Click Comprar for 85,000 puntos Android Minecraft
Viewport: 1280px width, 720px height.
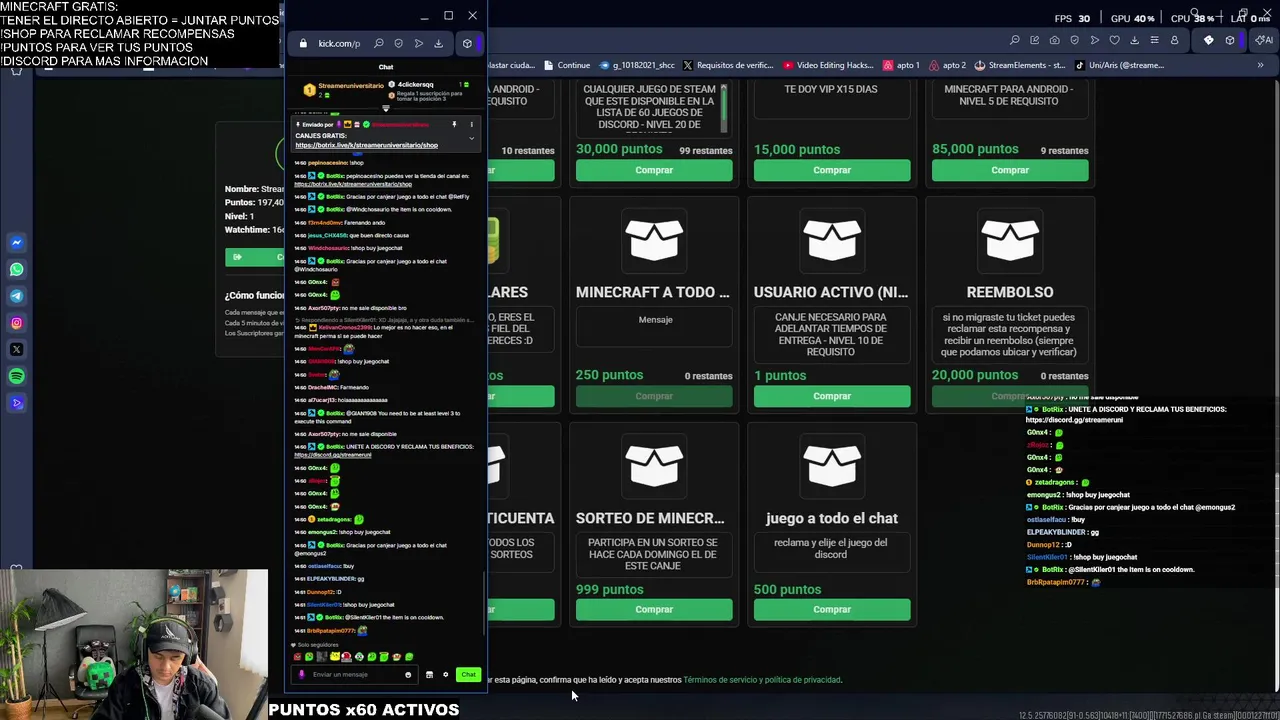pyautogui.click(x=1010, y=170)
